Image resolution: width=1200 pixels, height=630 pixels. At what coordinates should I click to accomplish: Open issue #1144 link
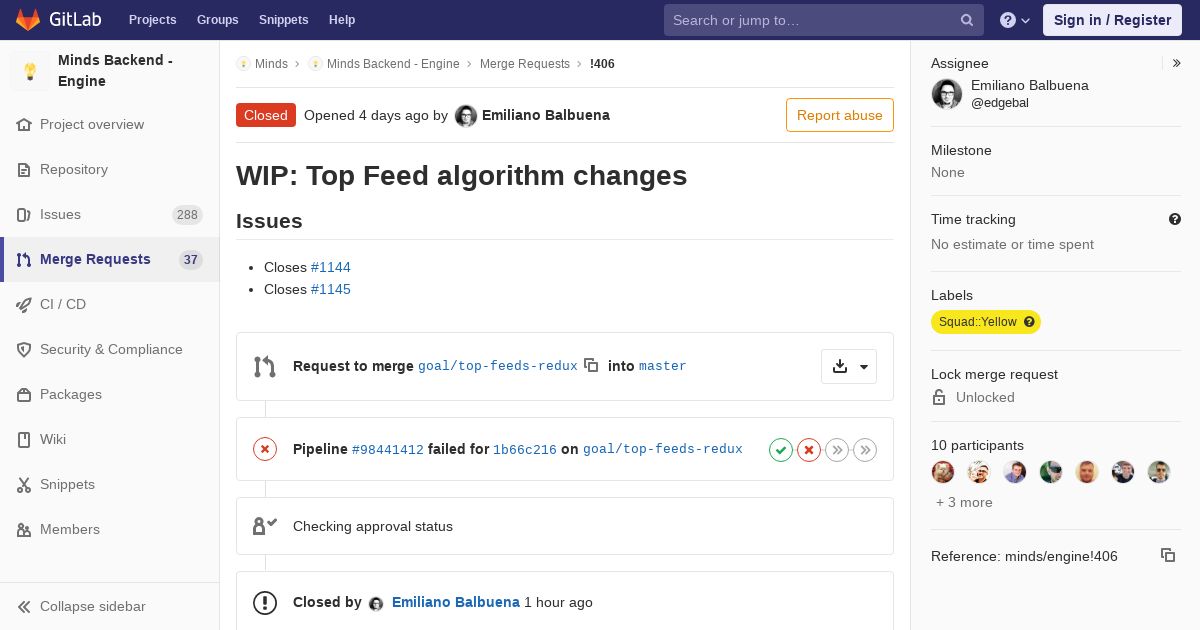pyautogui.click(x=331, y=267)
